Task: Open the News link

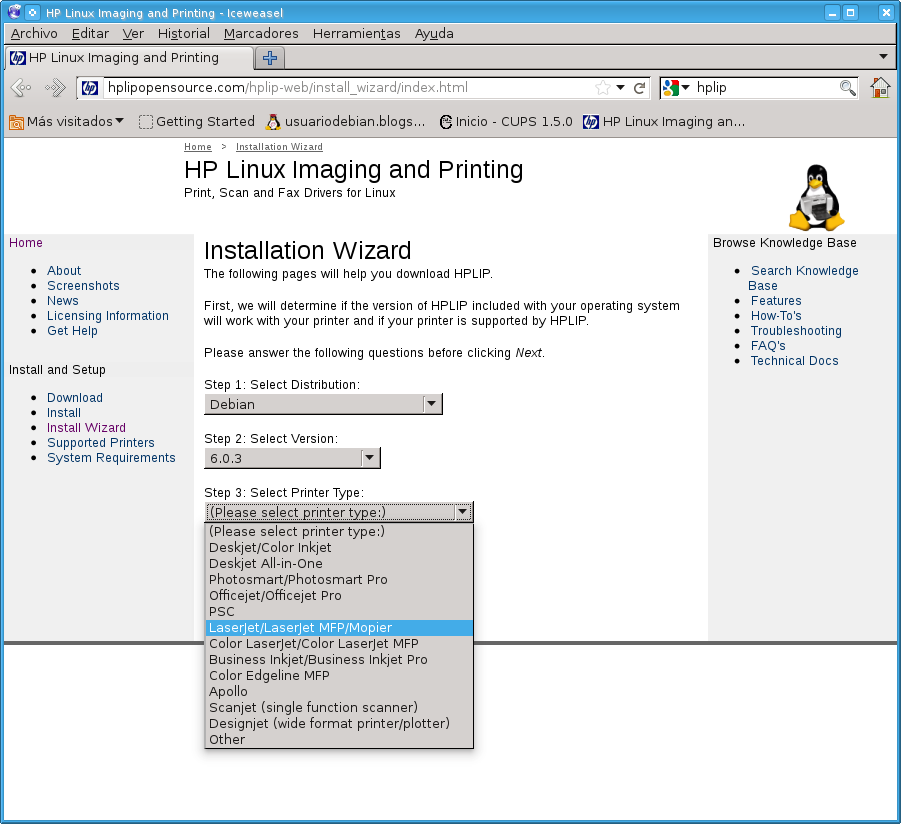Action: point(63,301)
